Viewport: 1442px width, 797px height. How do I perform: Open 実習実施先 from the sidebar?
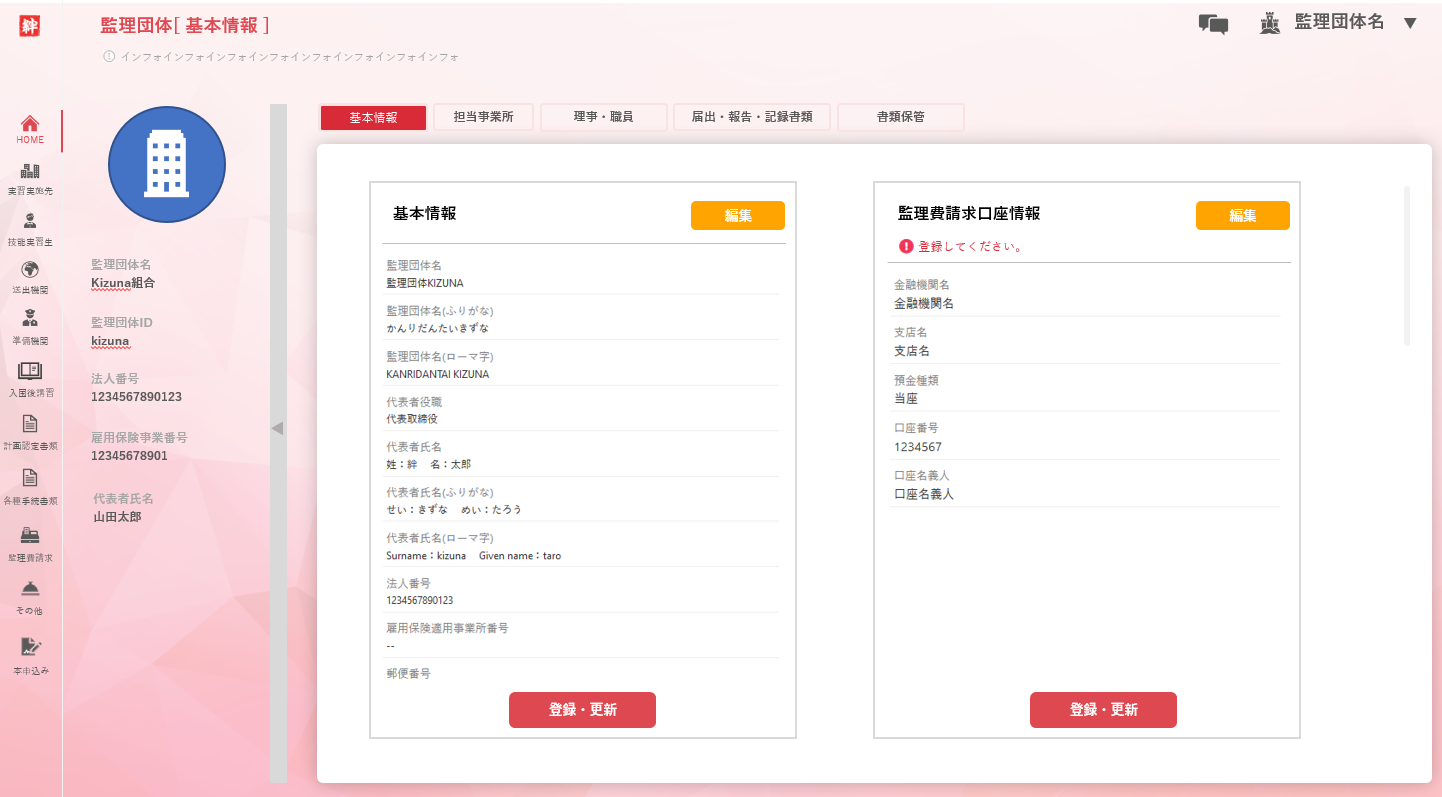pos(30,173)
